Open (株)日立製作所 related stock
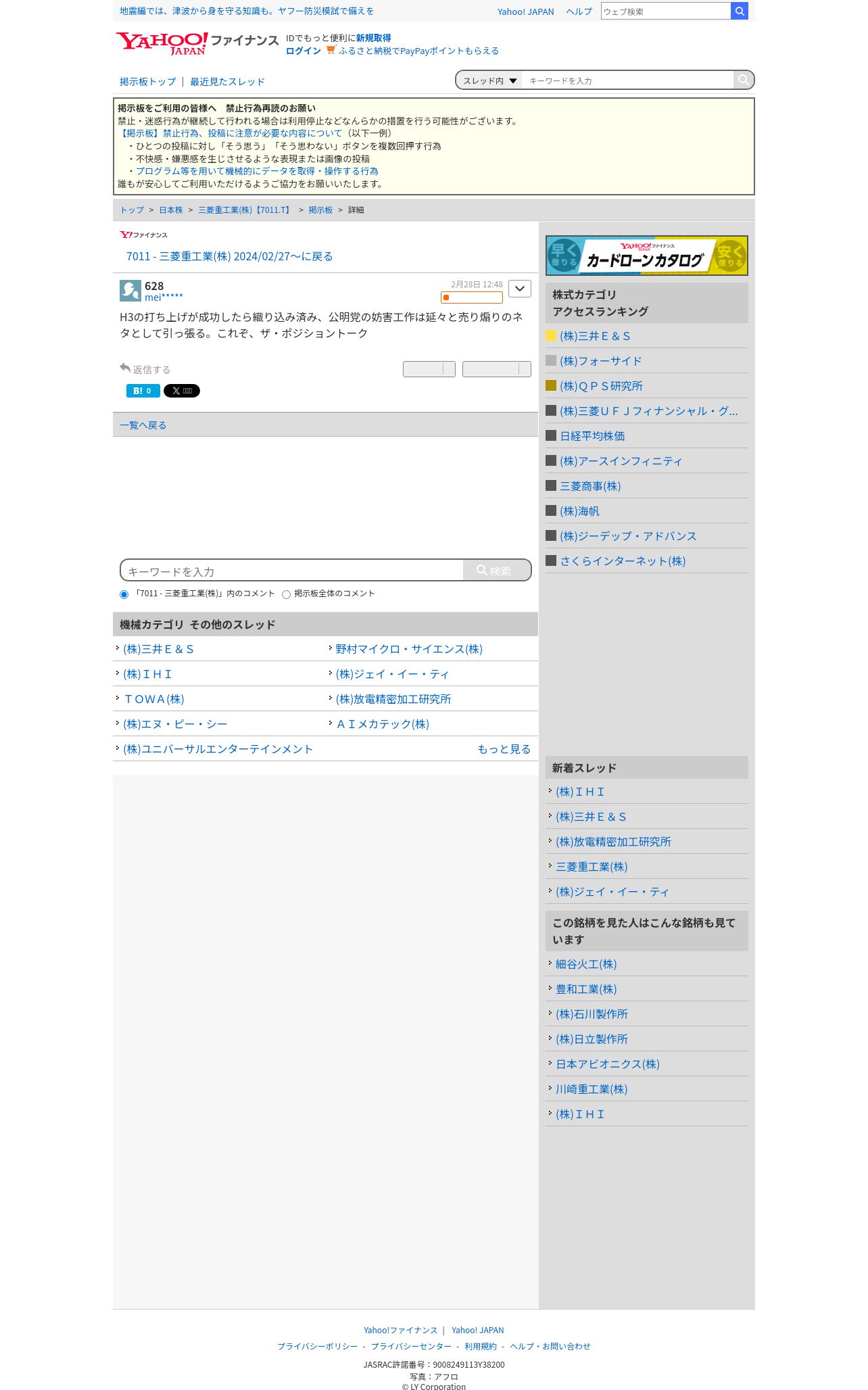Screen dimensions: 868x1390 click(592, 1039)
